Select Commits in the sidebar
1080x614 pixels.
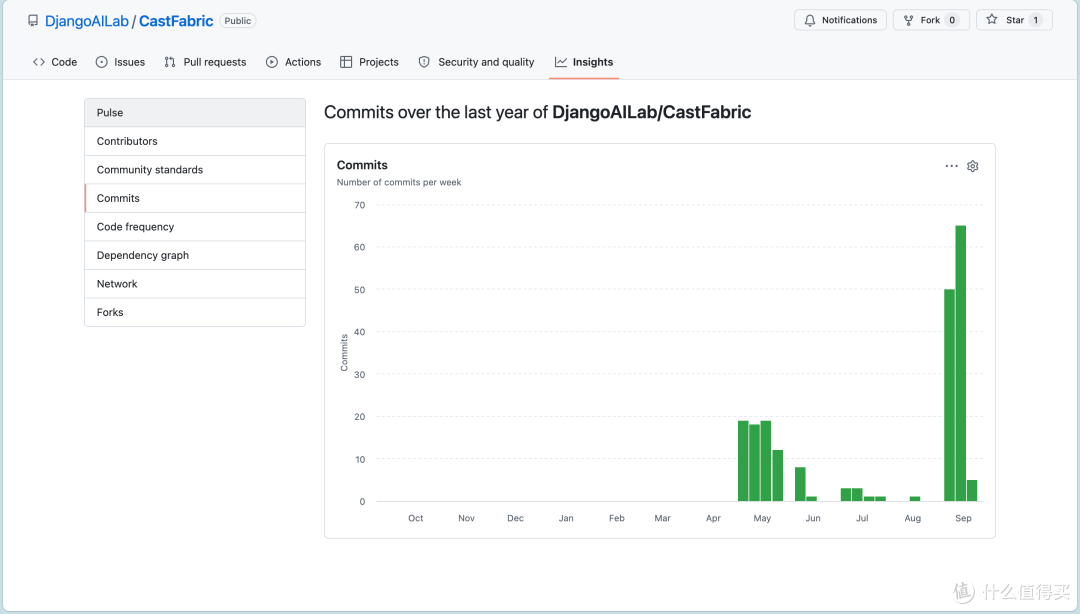tap(195, 198)
